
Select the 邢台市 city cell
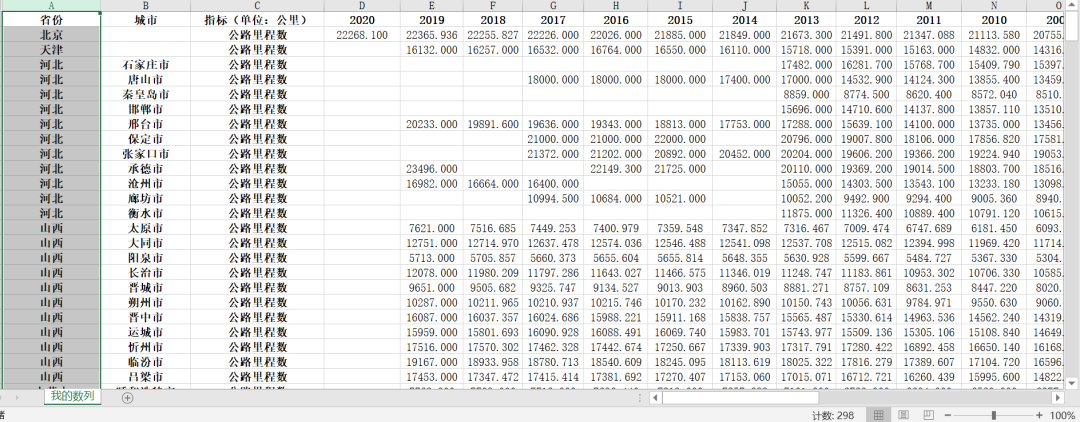click(146, 125)
